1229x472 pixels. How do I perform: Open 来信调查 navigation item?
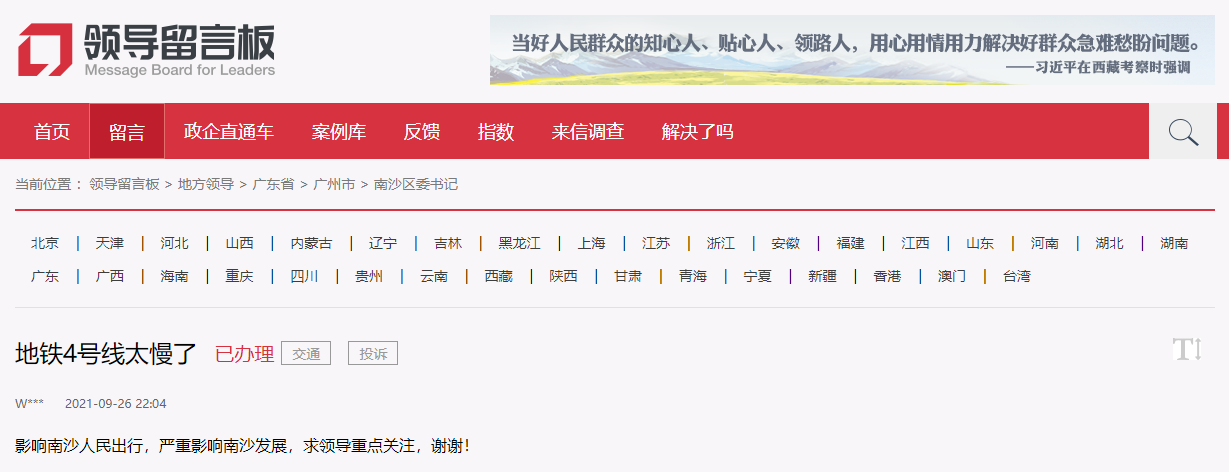click(x=588, y=132)
